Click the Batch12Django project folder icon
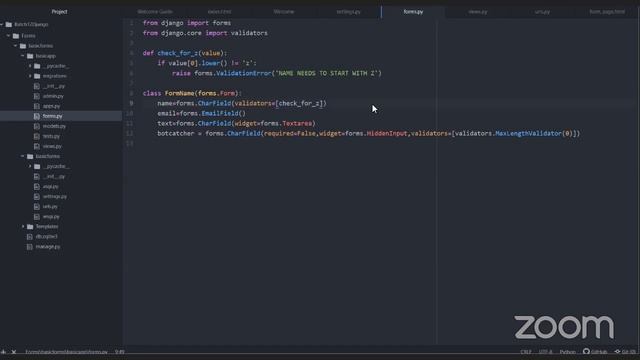The image size is (640, 360). (9, 24)
